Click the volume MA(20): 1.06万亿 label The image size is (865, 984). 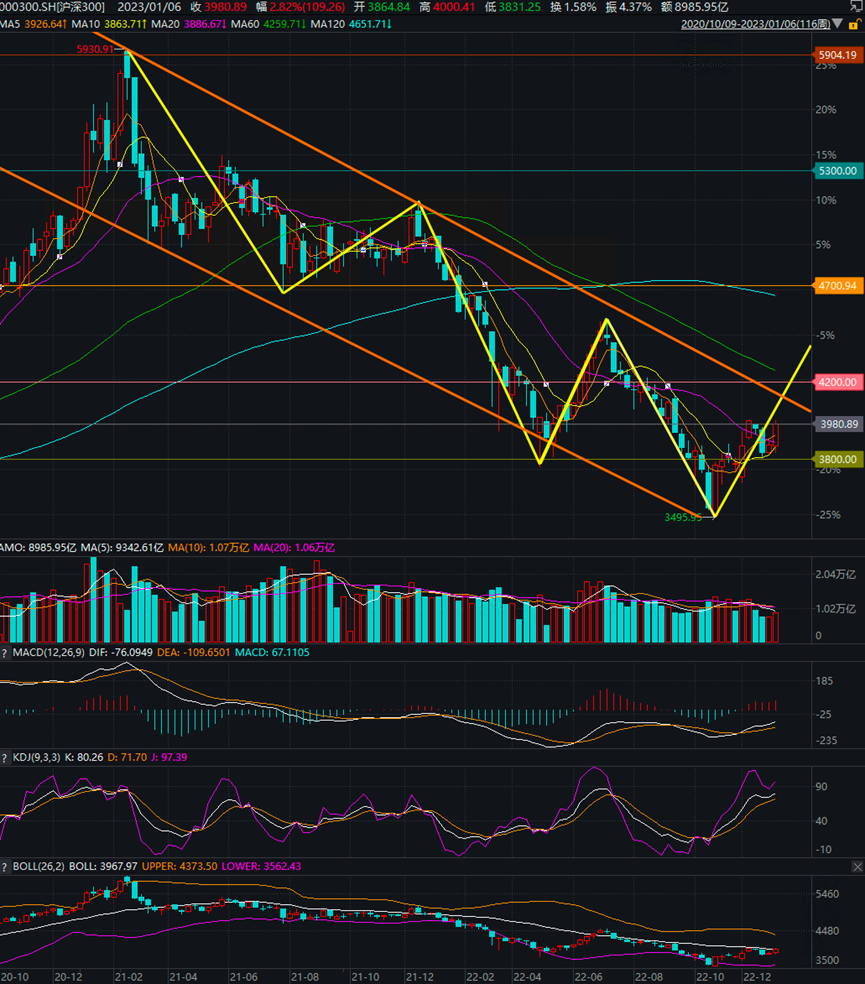click(x=294, y=548)
